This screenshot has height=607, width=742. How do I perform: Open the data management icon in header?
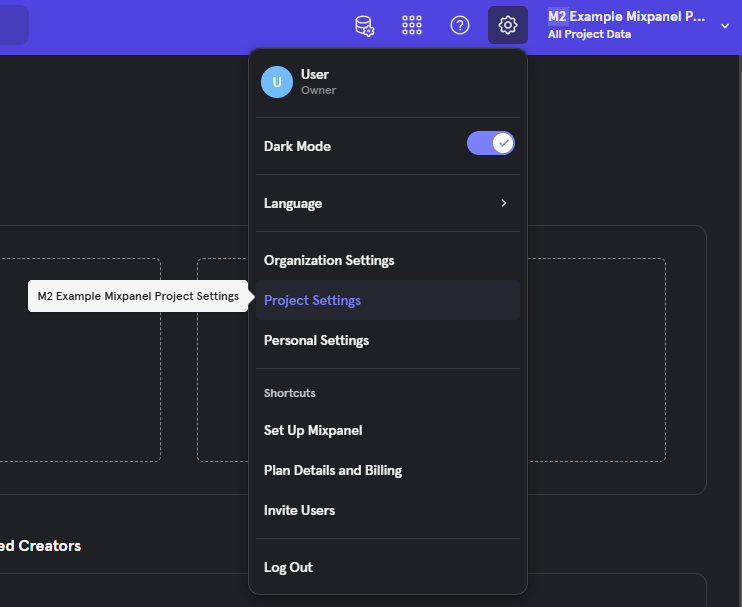point(365,25)
